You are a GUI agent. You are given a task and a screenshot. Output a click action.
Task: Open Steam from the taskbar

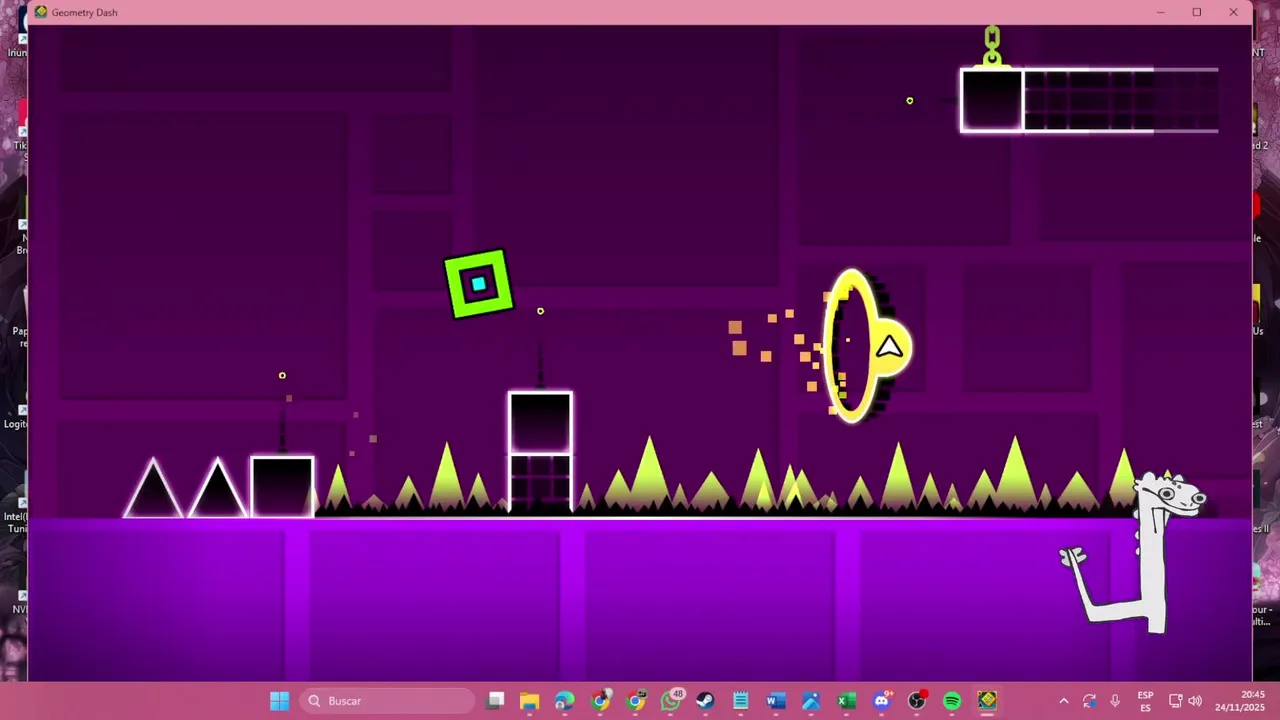tap(705, 701)
